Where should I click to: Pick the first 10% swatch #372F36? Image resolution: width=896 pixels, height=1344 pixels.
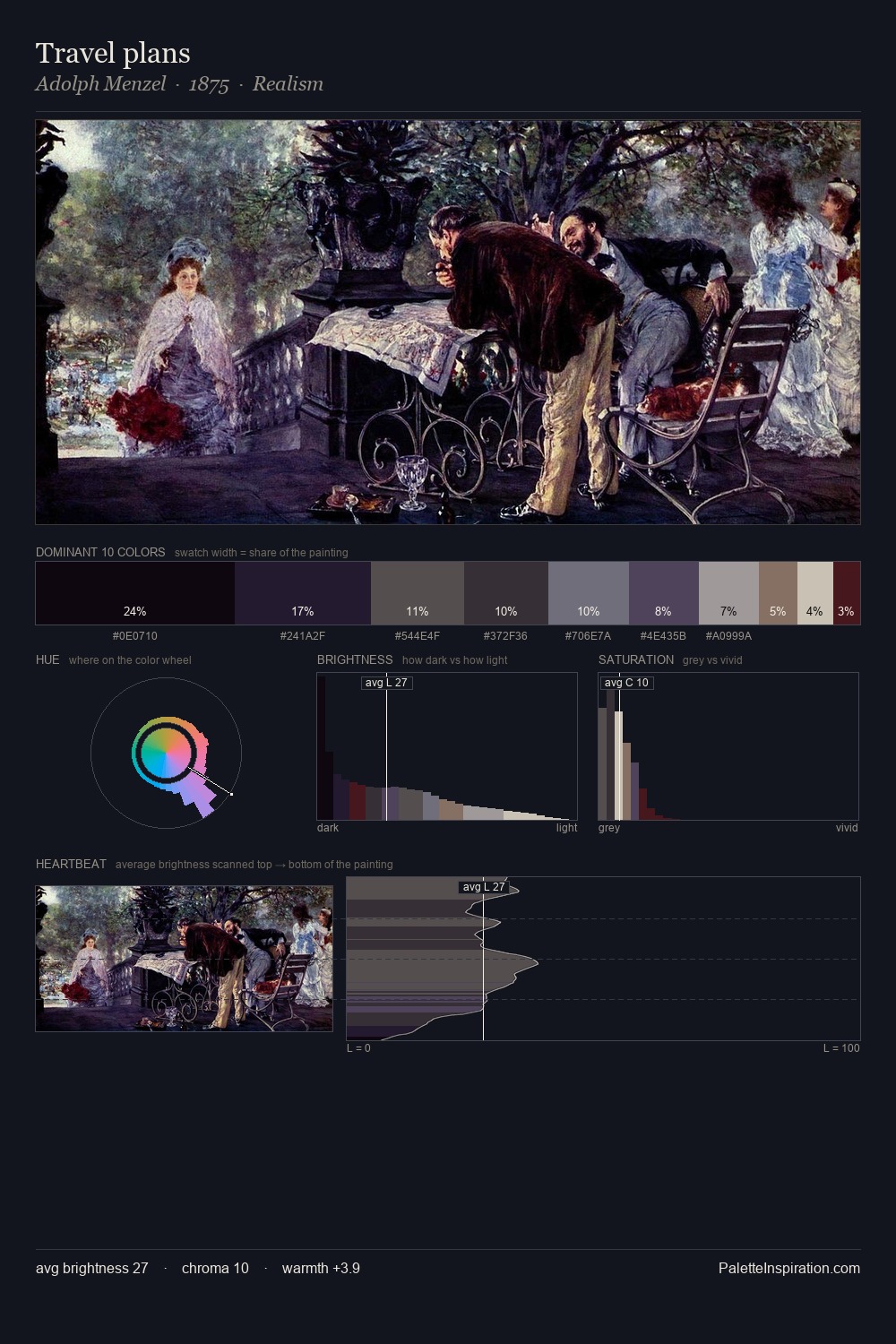pos(506,593)
